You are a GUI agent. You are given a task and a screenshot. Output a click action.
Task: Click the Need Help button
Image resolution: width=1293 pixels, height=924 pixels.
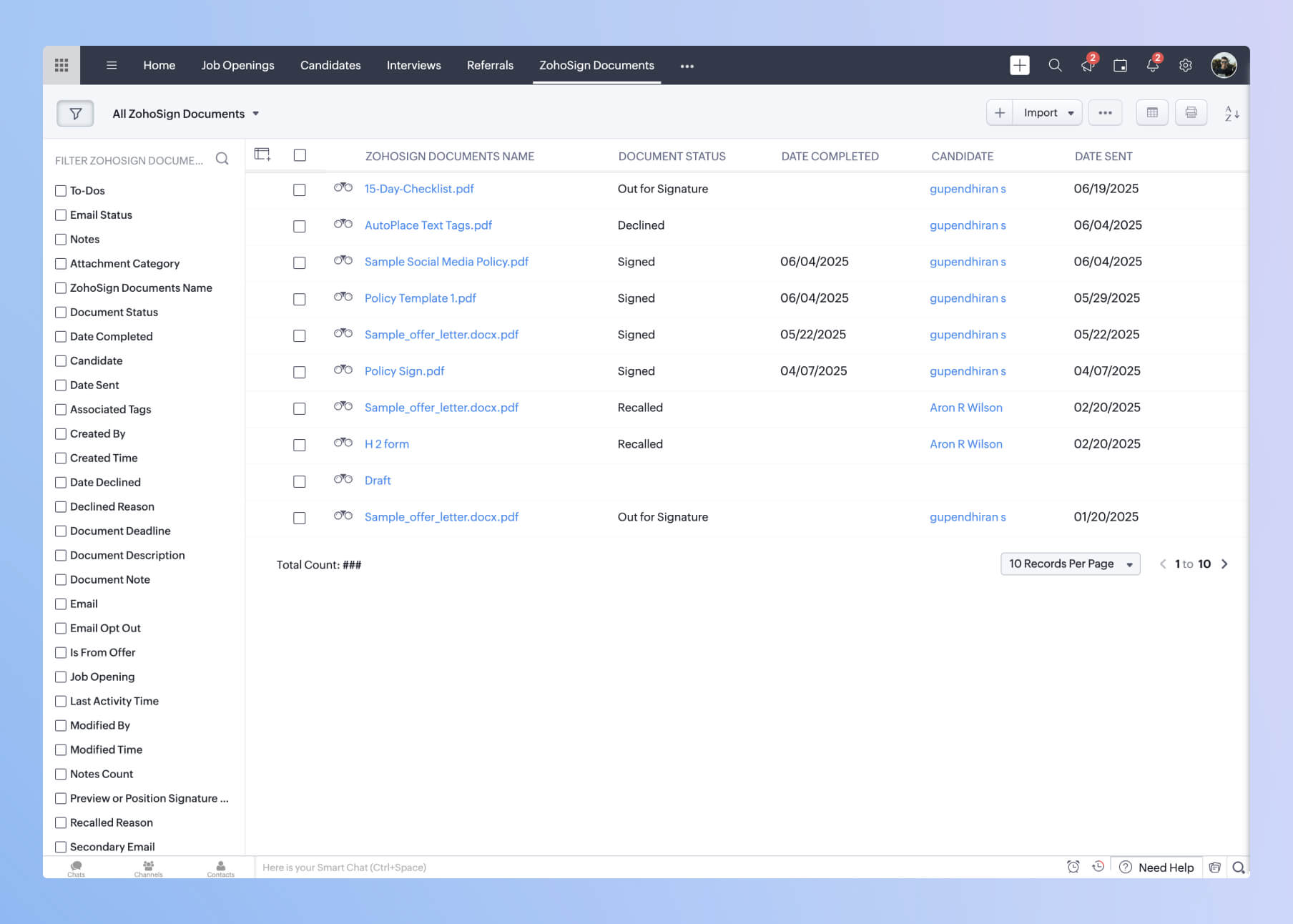(x=1156, y=868)
